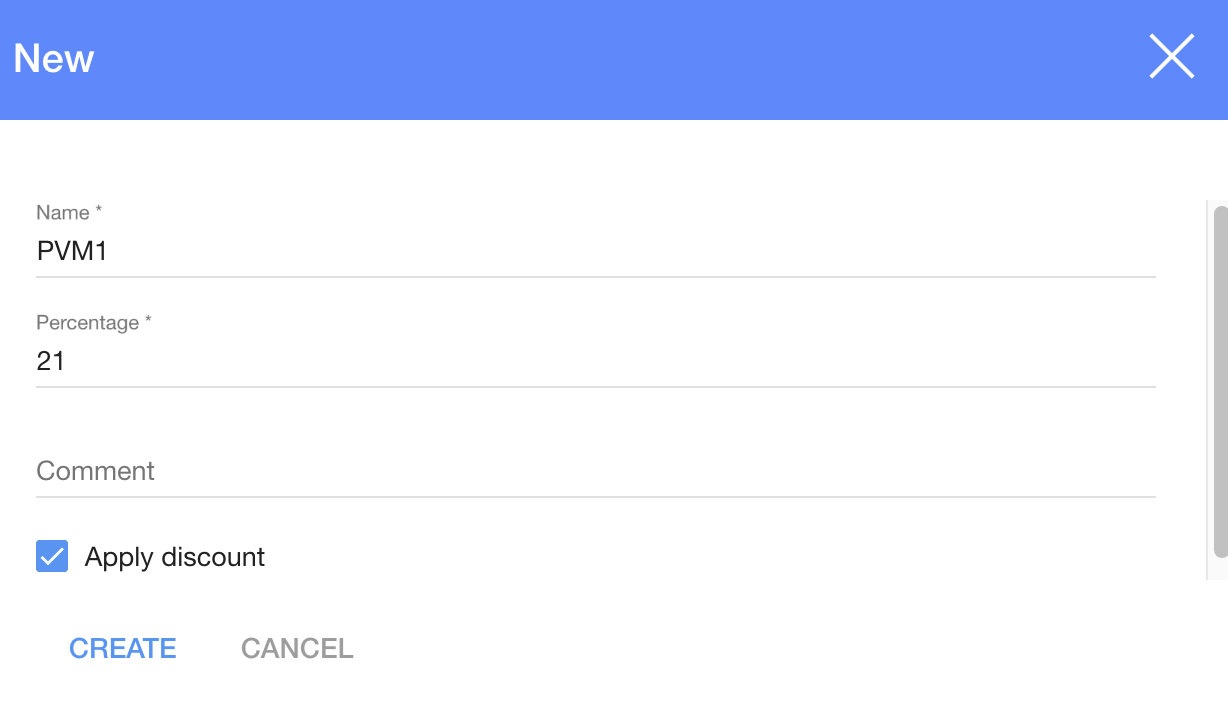Click into the Comment field
1228x704 pixels.
[595, 471]
